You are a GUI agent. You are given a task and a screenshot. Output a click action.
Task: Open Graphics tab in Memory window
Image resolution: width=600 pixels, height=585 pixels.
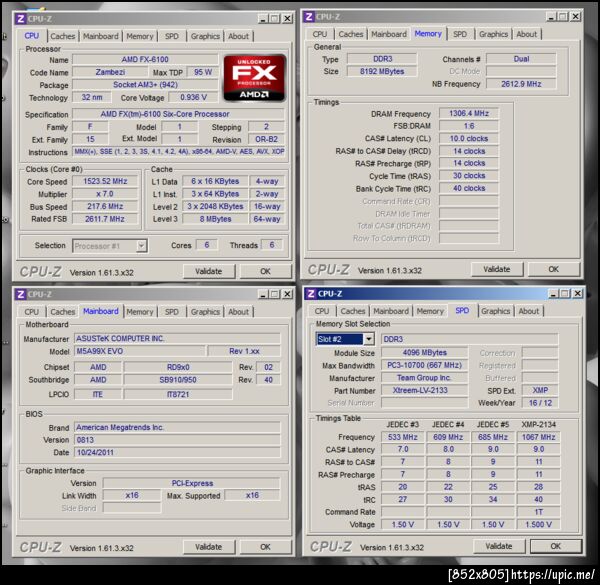(493, 34)
